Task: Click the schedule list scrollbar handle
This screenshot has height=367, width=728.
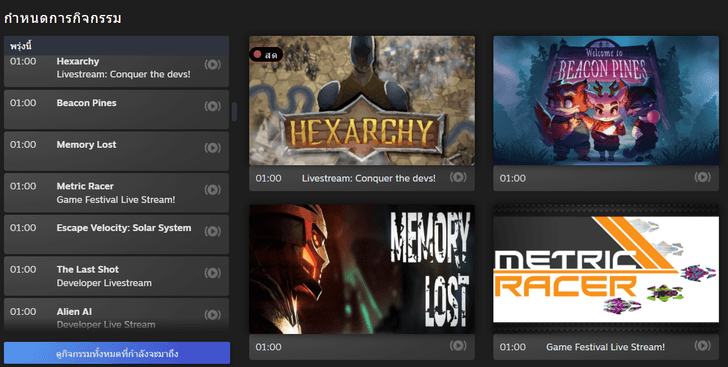Action: [x=234, y=112]
